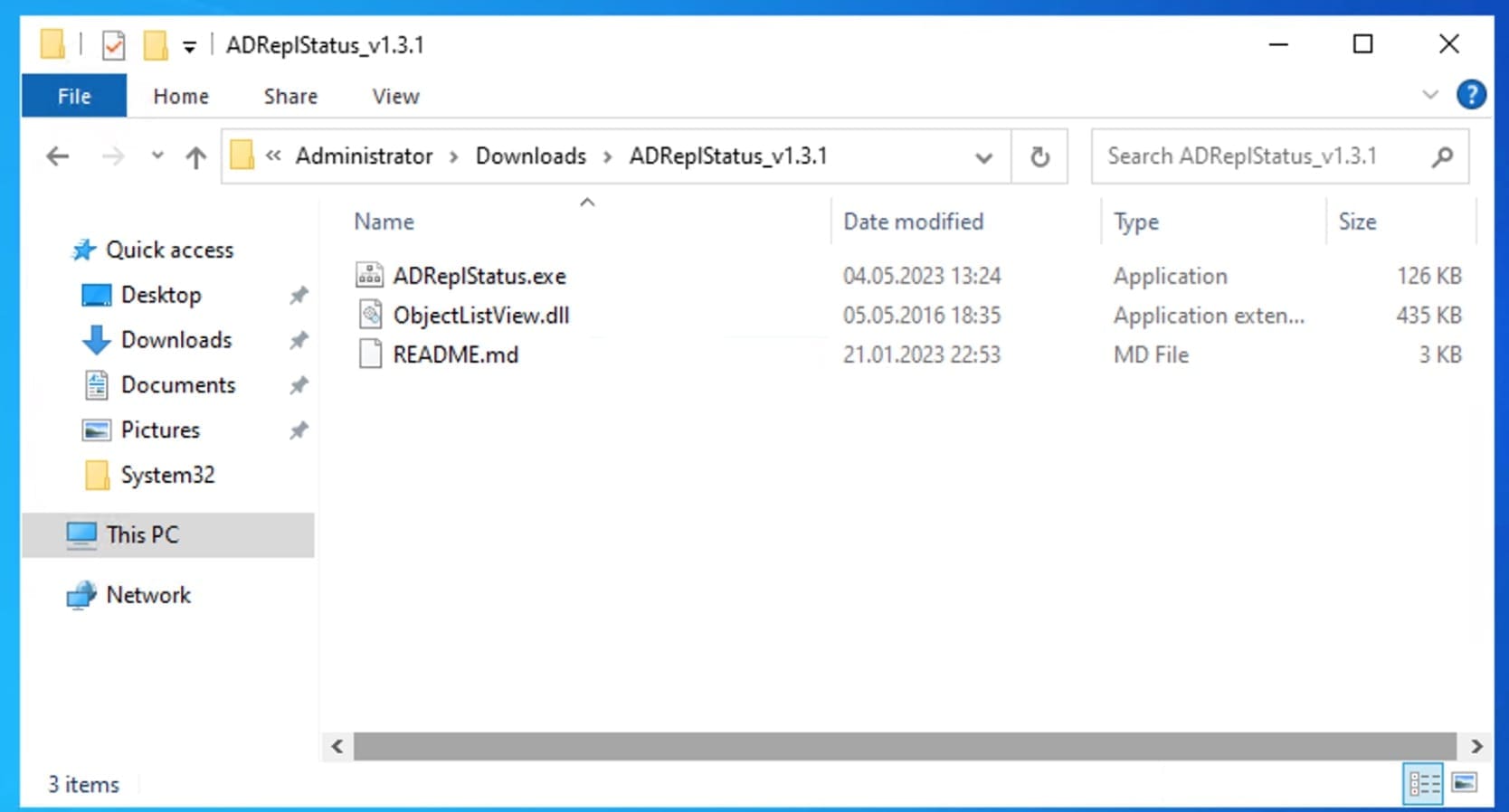Image resolution: width=1509 pixels, height=812 pixels.
Task: Click the Properties icon in quick access toolbar
Action: (113, 44)
